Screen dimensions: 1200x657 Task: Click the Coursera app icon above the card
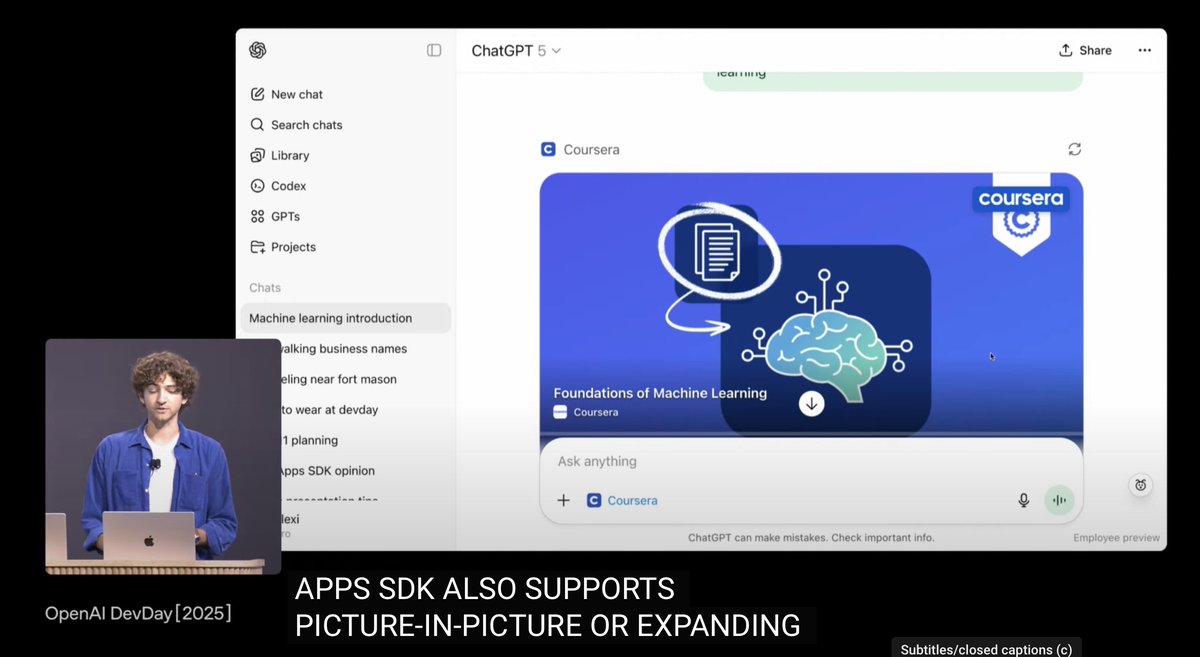[548, 149]
